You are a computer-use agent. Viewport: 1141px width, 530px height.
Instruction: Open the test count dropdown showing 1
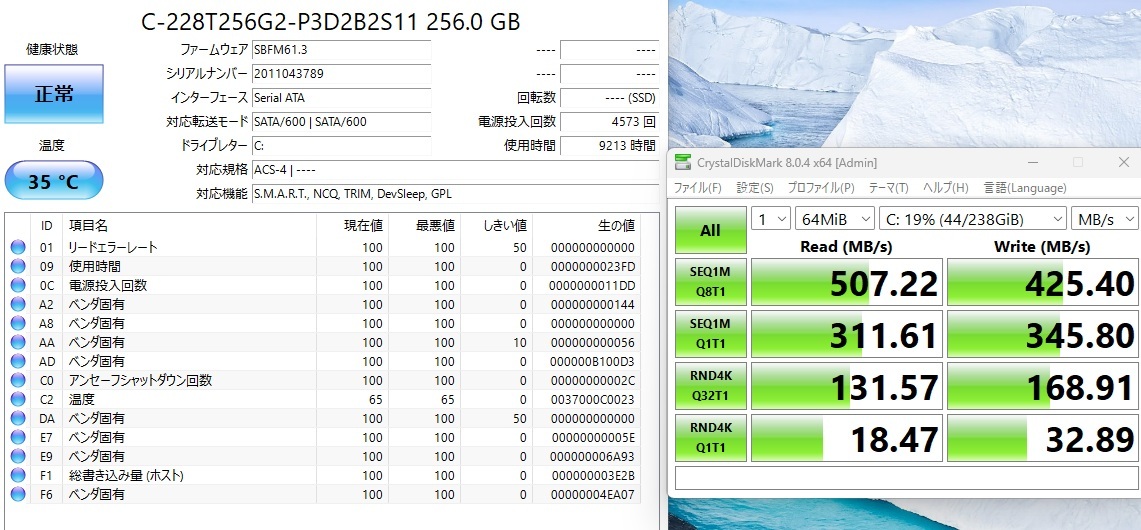coord(771,218)
